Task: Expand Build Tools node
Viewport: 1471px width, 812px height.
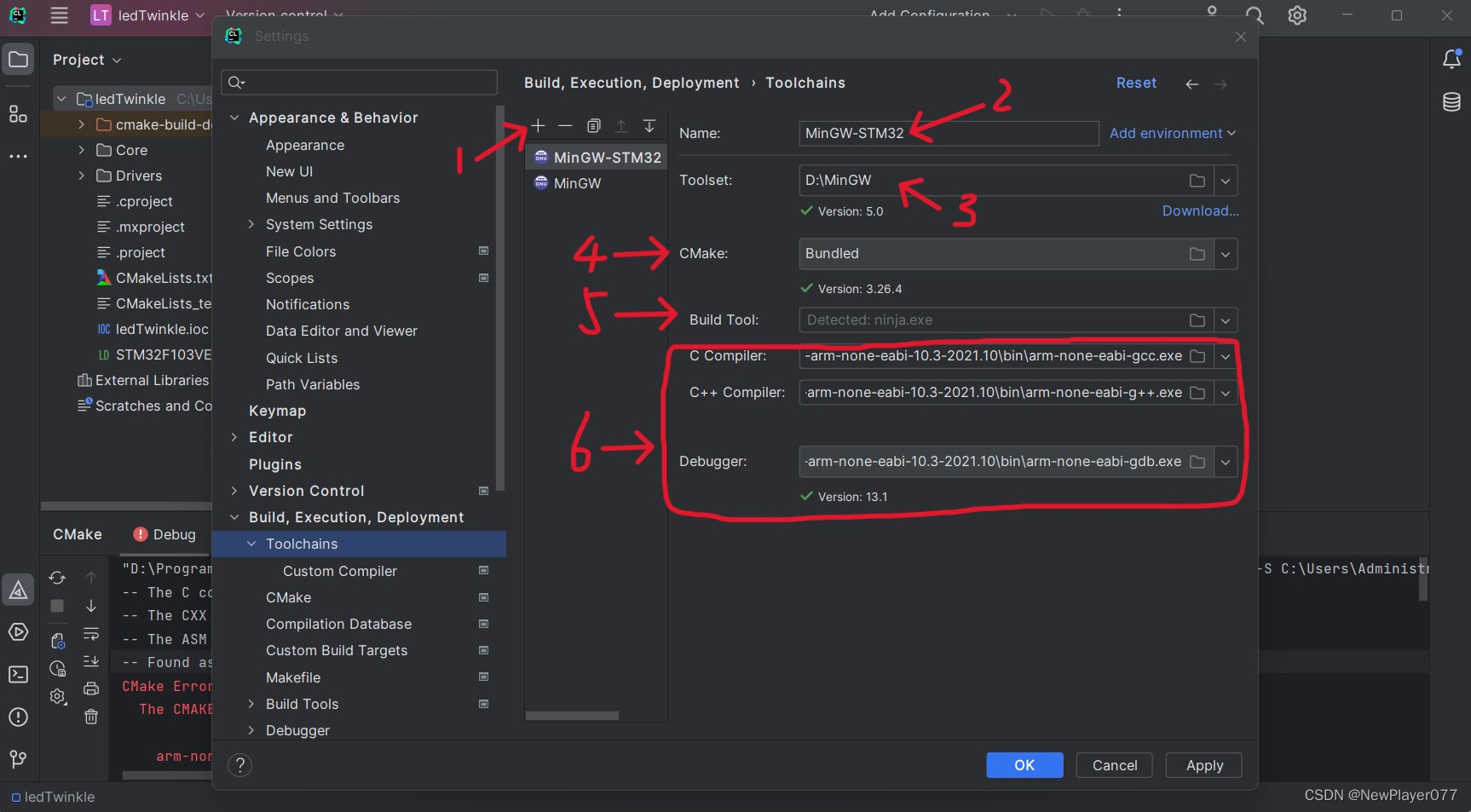Action: pos(251,704)
